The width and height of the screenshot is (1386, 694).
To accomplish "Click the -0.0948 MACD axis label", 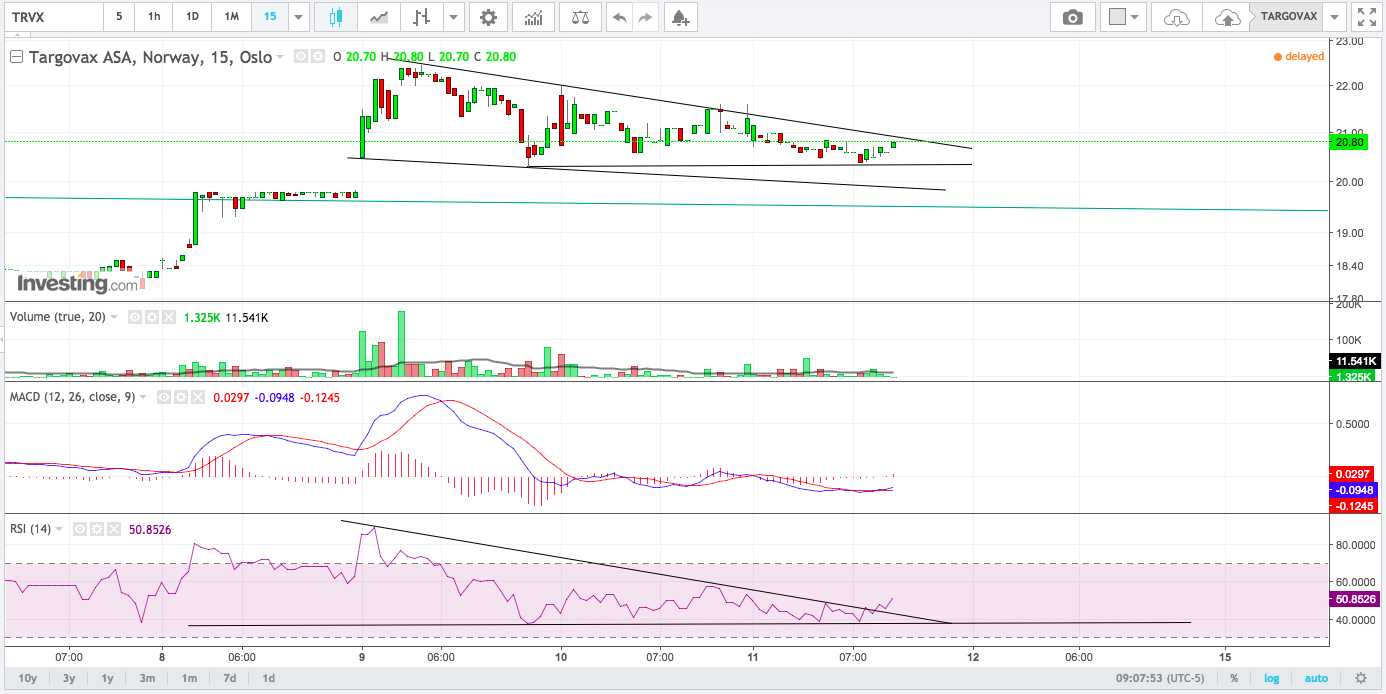I will 1354,491.
